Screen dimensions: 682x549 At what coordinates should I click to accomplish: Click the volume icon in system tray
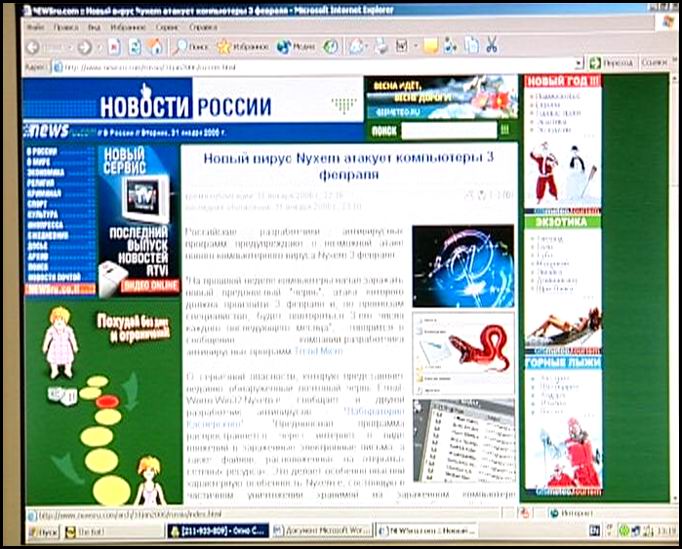click(648, 530)
